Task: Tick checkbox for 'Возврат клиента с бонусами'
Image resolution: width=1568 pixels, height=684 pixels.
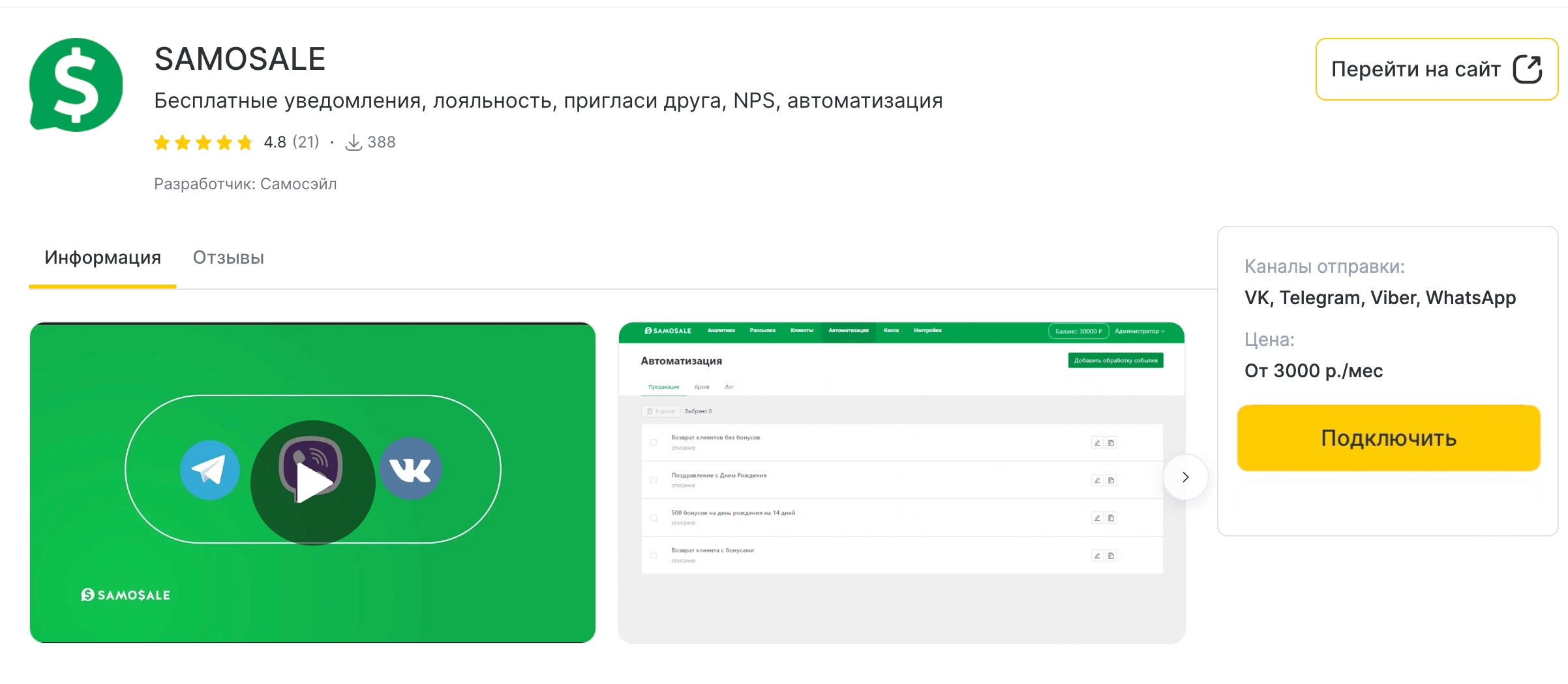Action: [654, 555]
